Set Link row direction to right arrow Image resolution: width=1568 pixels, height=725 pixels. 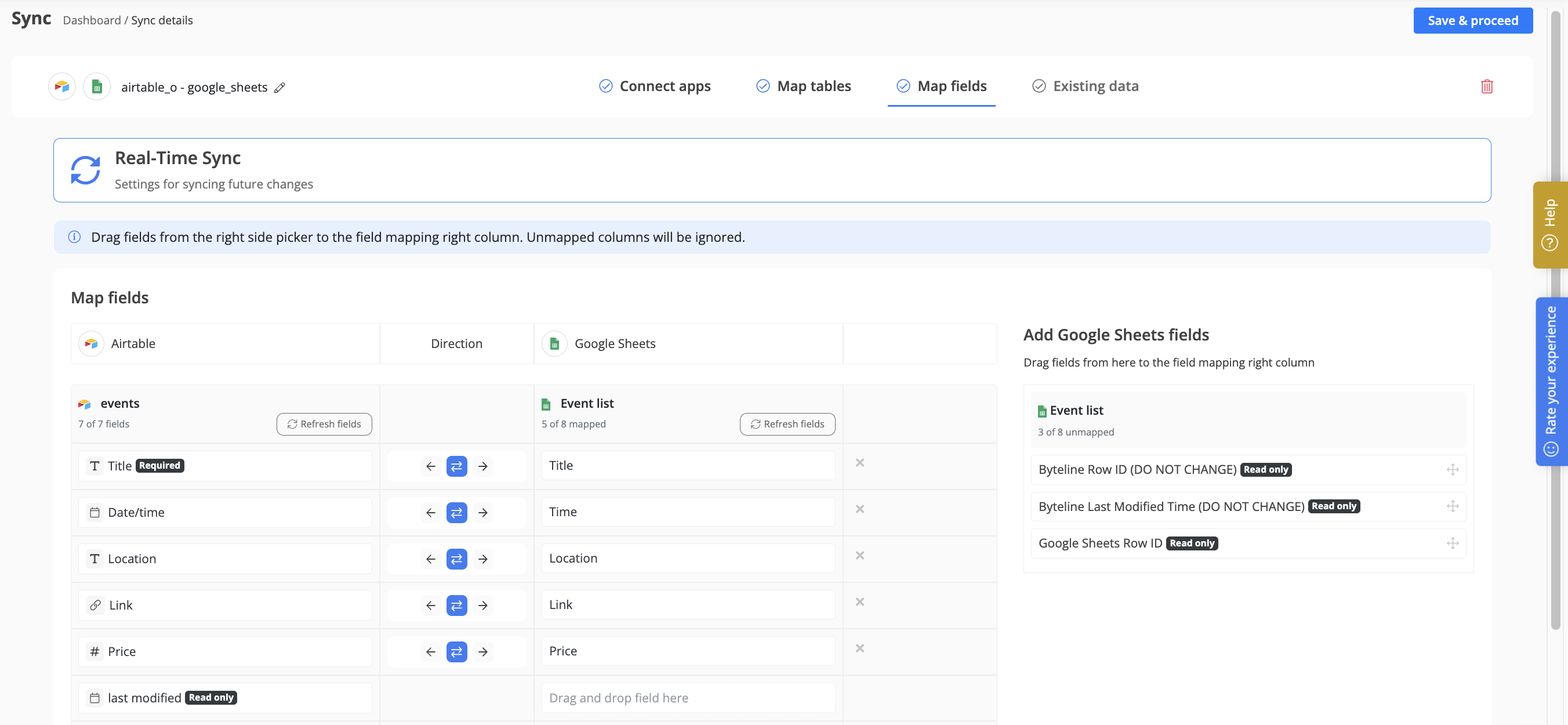click(482, 605)
